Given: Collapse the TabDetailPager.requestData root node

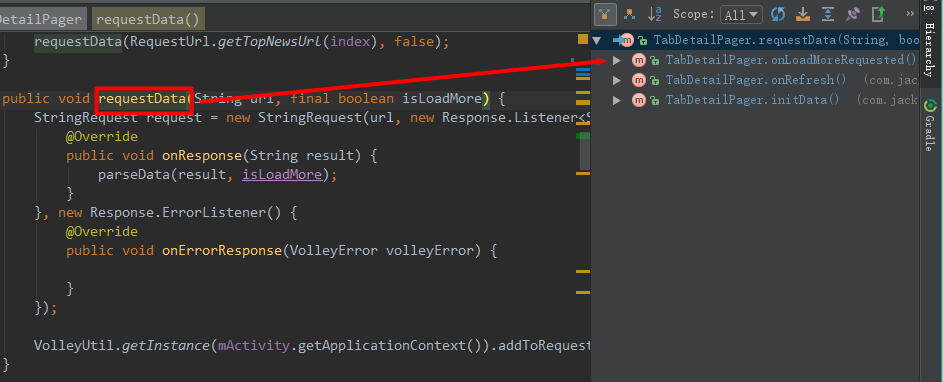Looking at the screenshot, I should click(597, 40).
